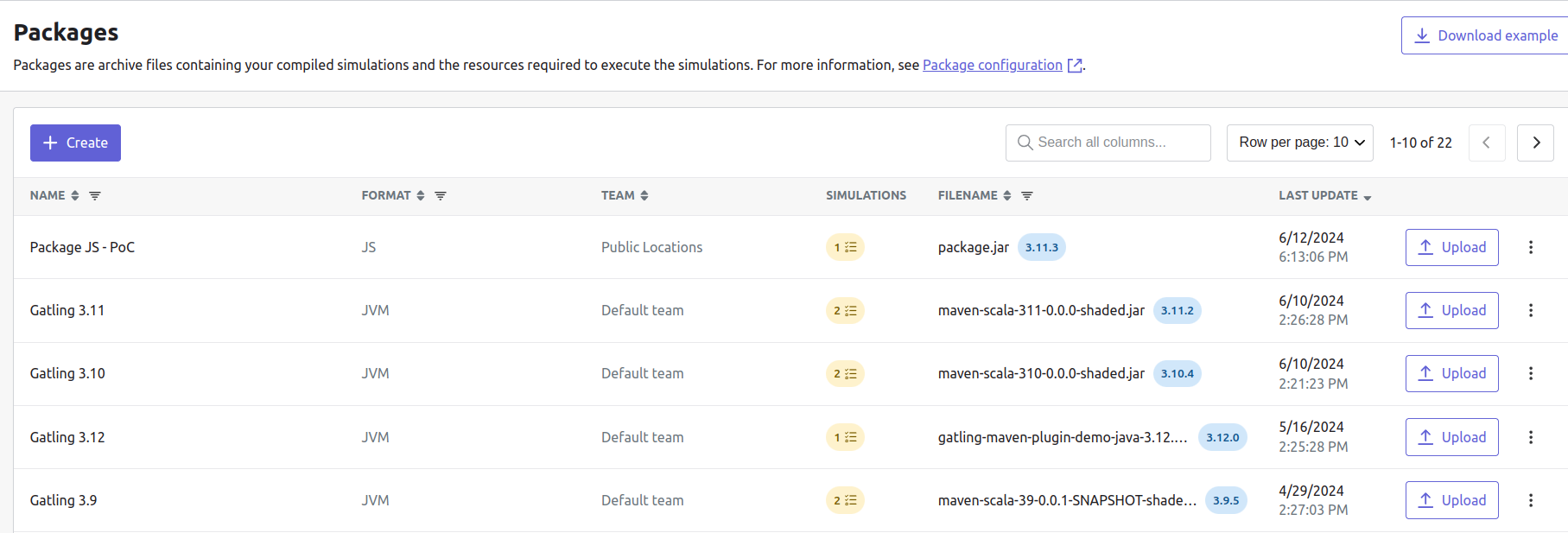
Task: Sort by TEAM column arrows
Action: tap(644, 196)
